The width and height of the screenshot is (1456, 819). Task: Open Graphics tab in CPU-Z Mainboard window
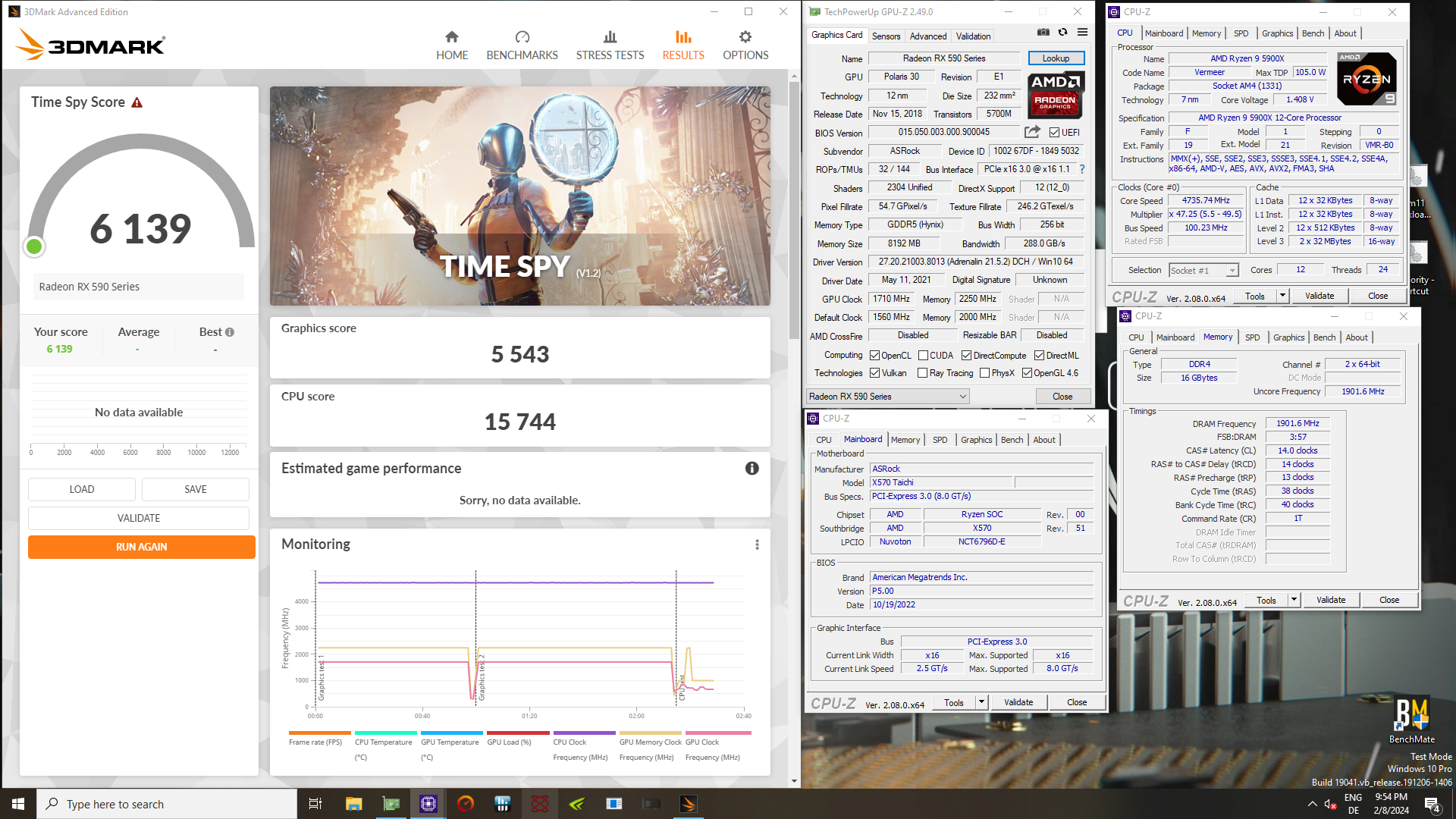[976, 440]
